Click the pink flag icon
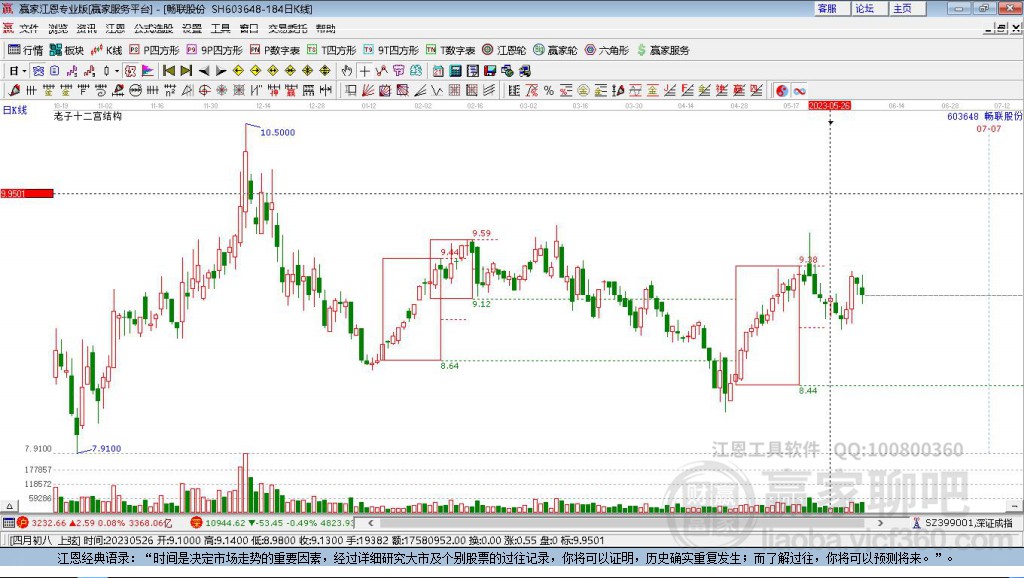This screenshot has height=578, width=1024. [x=148, y=71]
